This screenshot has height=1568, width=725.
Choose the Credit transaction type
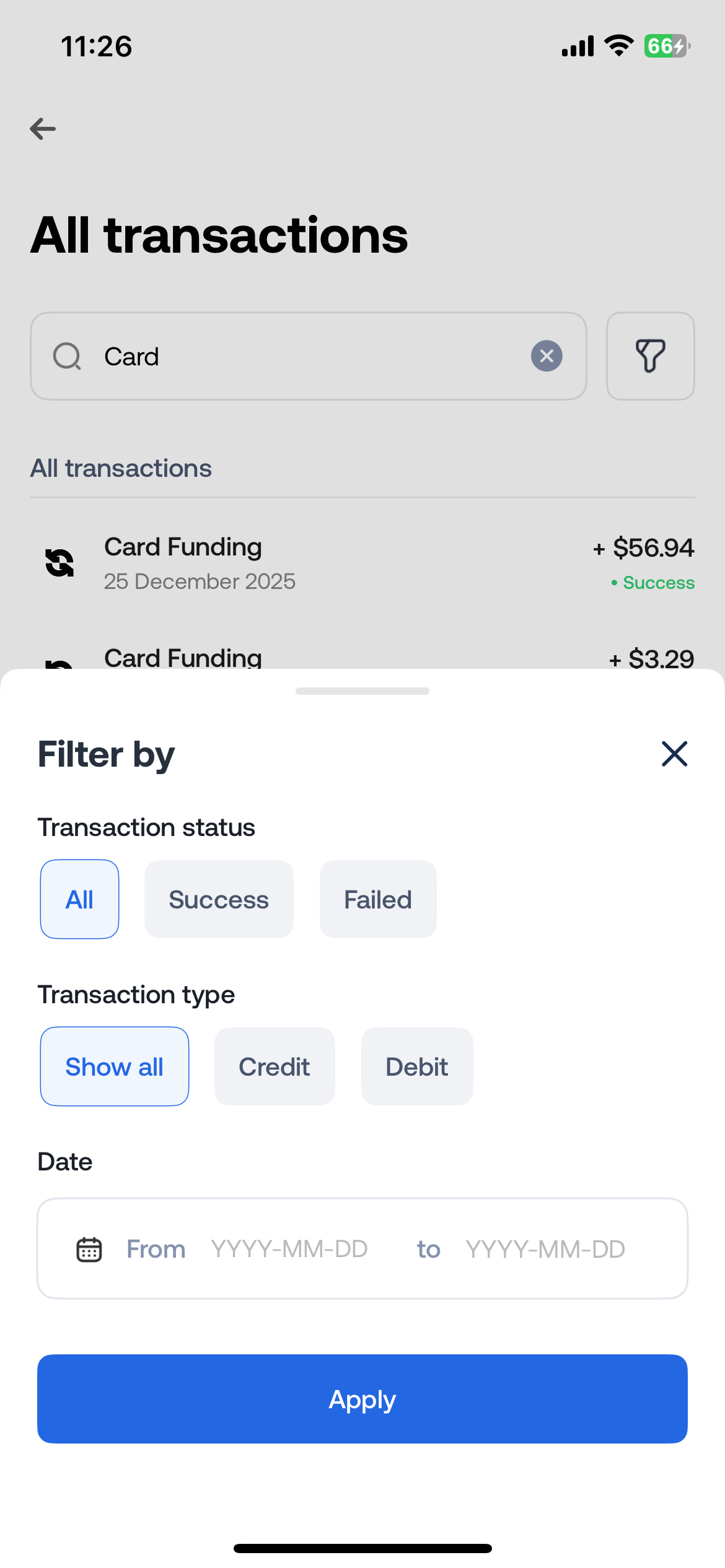coord(275,1066)
